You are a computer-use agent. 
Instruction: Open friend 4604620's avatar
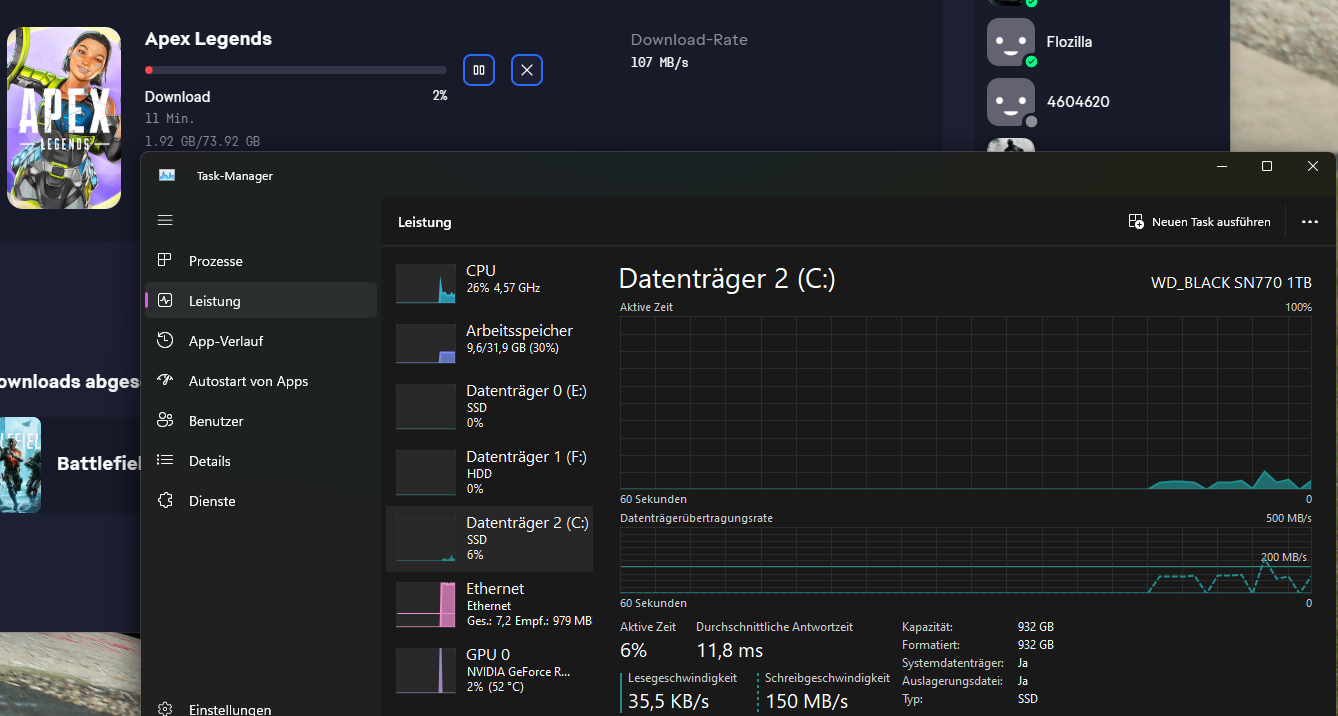[x=1011, y=102]
